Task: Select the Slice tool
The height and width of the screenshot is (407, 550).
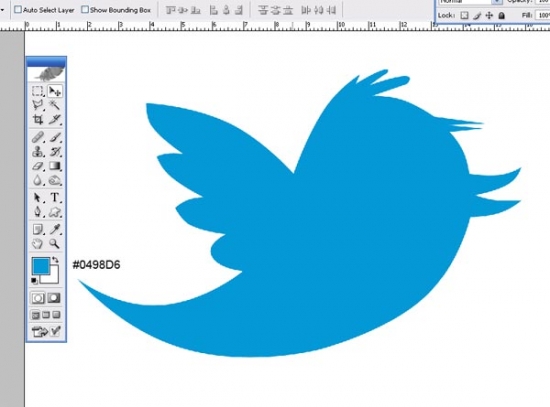Action: click(x=55, y=119)
